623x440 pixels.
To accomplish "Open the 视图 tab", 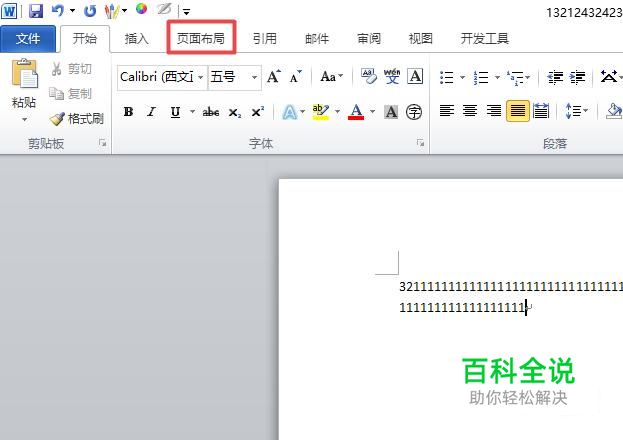I will click(x=420, y=39).
